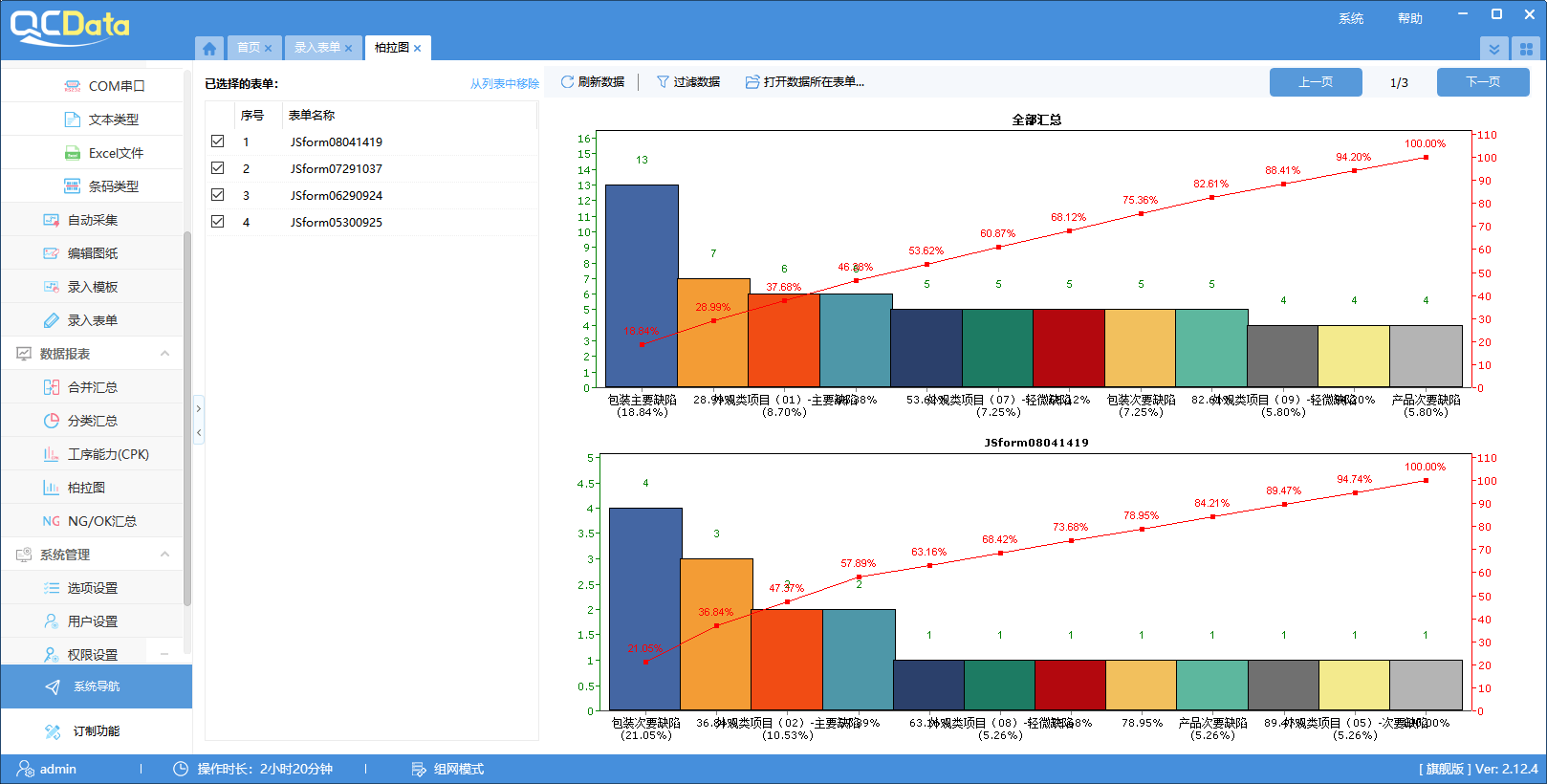This screenshot has width=1547, height=784.
Task: Click the 从列表中移除 link
Action: (x=505, y=84)
